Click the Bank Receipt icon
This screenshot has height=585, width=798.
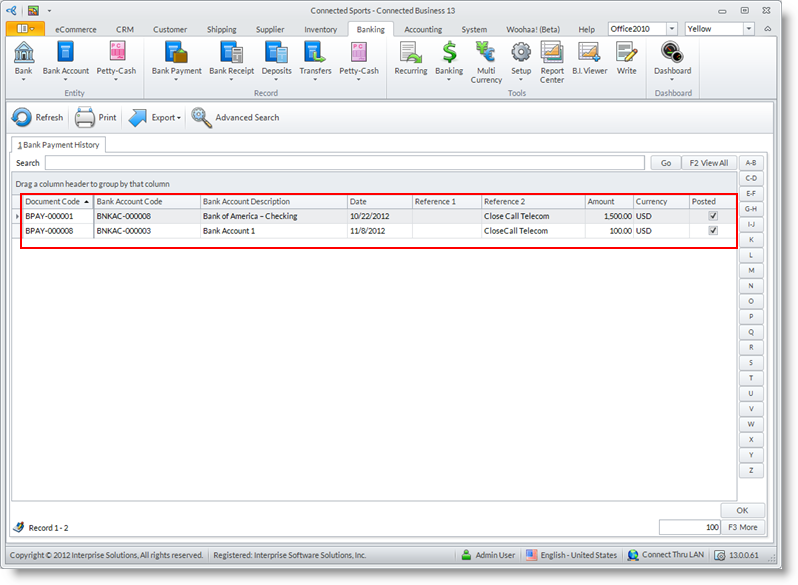click(x=231, y=55)
